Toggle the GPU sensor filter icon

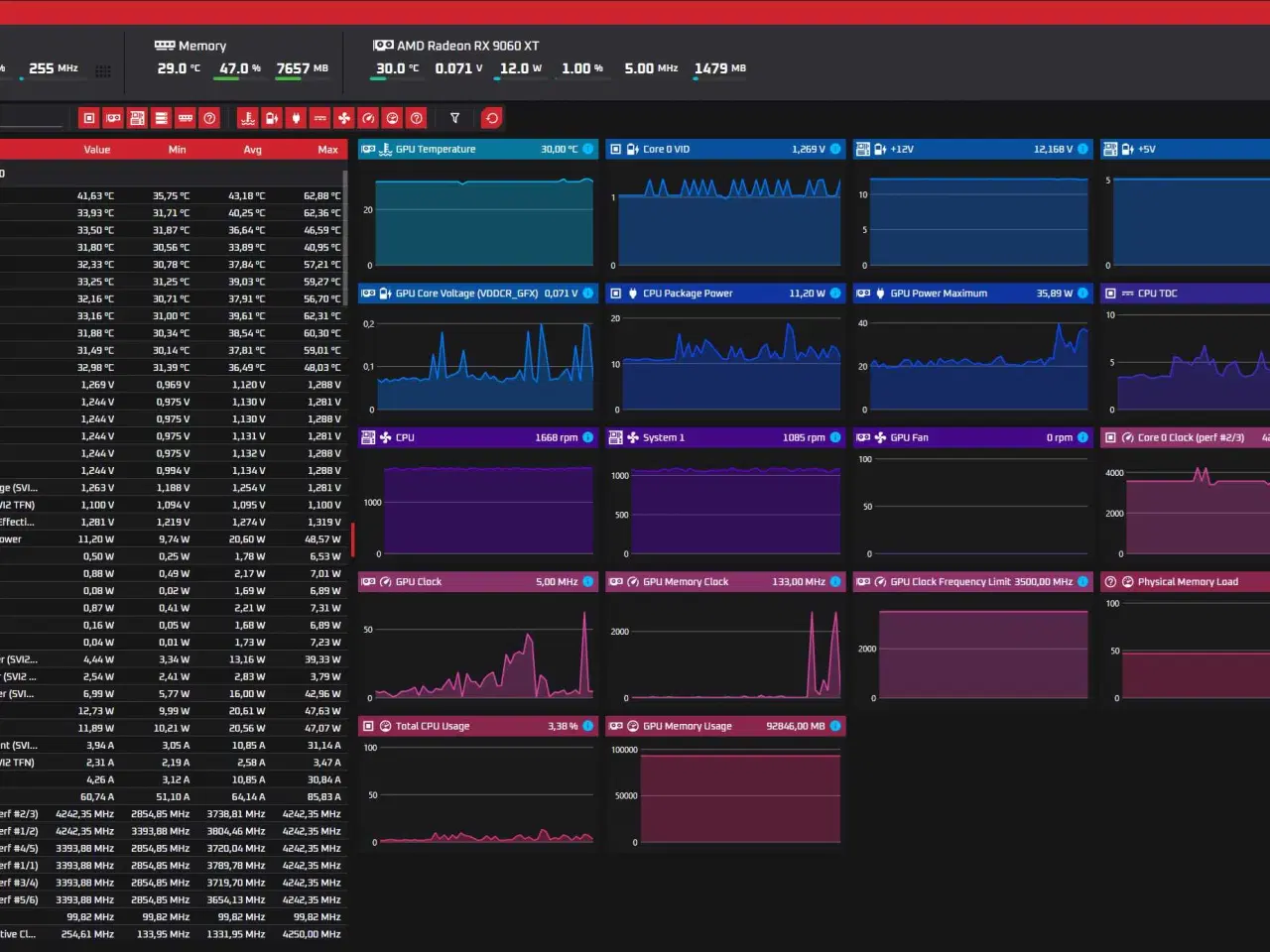point(113,118)
